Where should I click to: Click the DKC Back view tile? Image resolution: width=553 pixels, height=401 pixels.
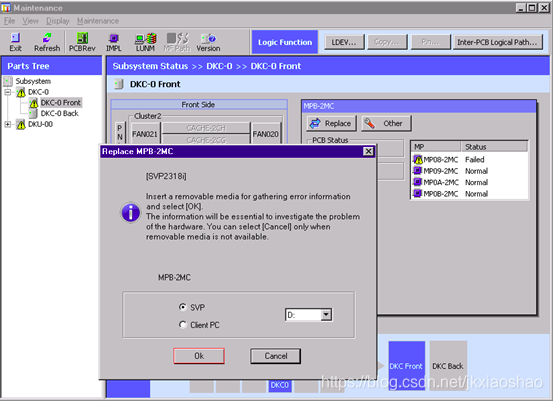(x=448, y=366)
